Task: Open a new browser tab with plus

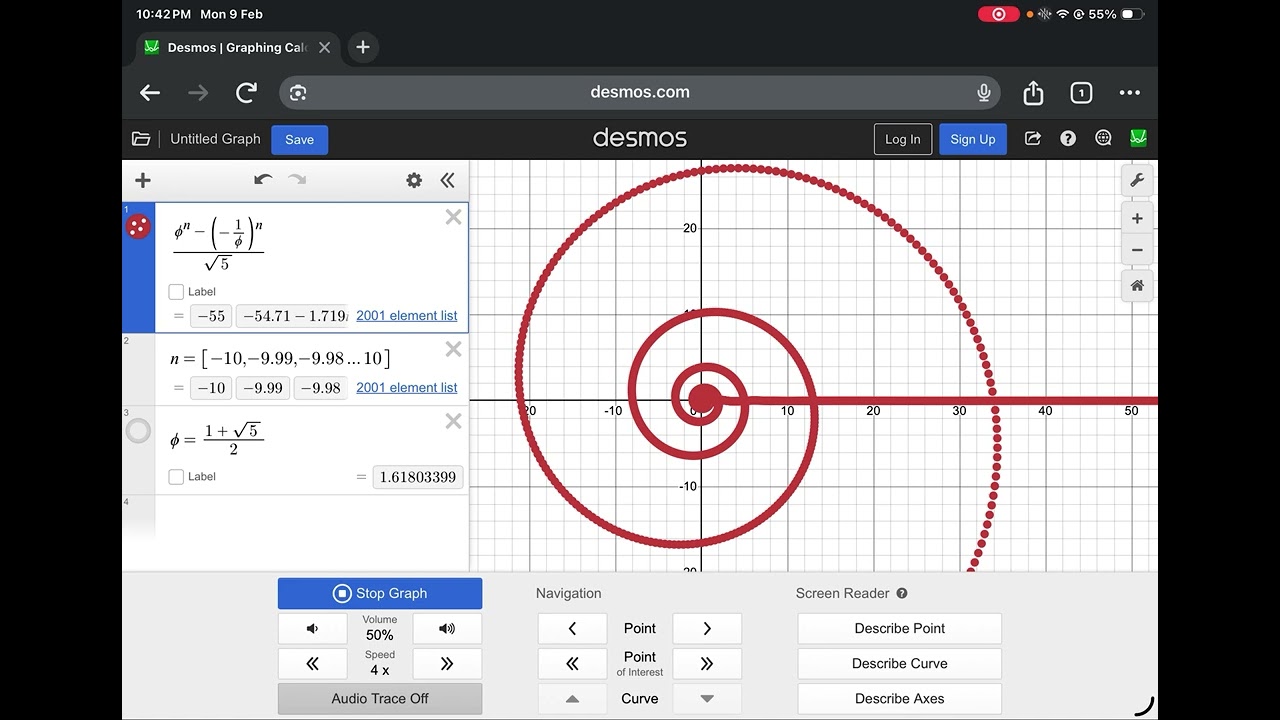Action: 363,47
